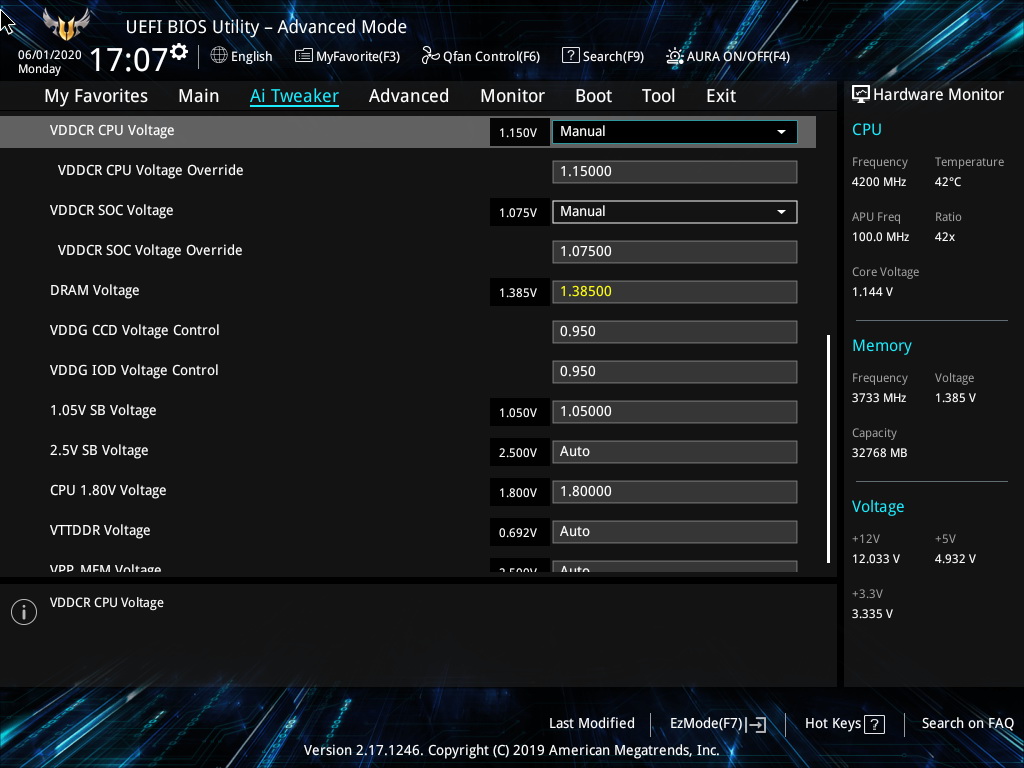Select the DRAM Voltage label

(x=94, y=291)
